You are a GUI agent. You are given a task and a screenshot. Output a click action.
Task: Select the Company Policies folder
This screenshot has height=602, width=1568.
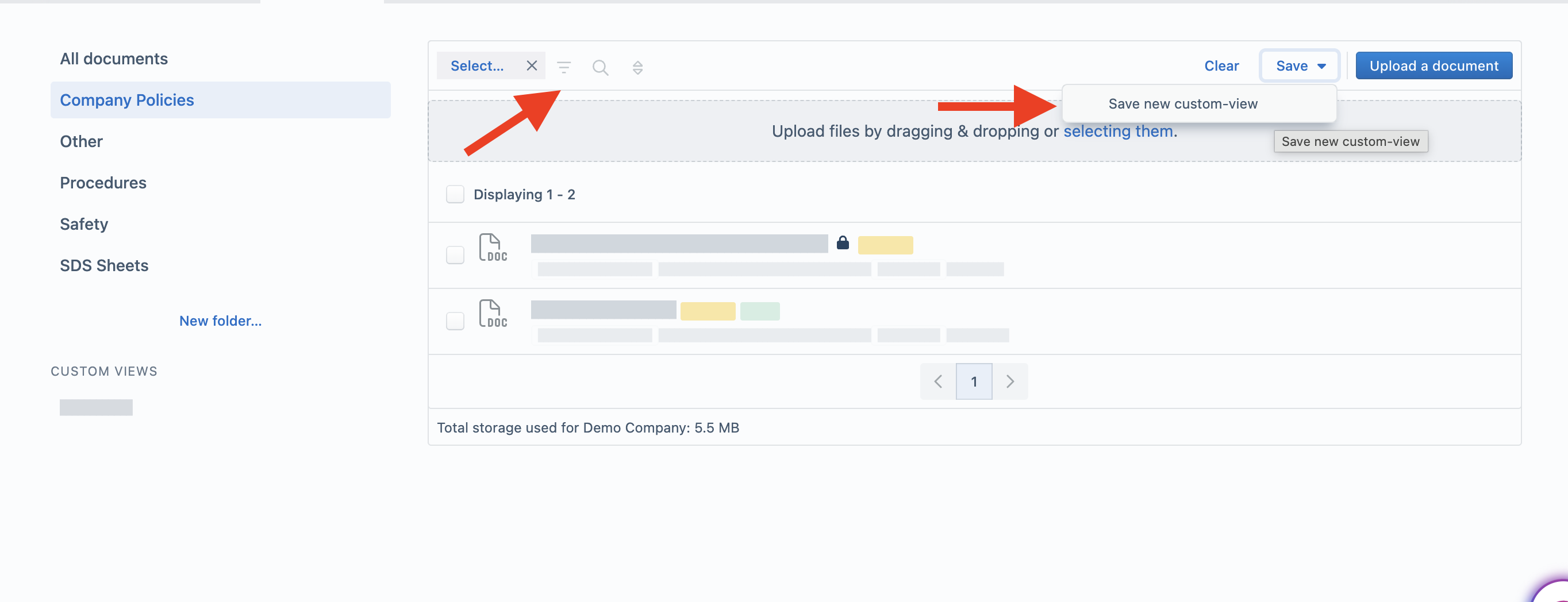point(220,100)
